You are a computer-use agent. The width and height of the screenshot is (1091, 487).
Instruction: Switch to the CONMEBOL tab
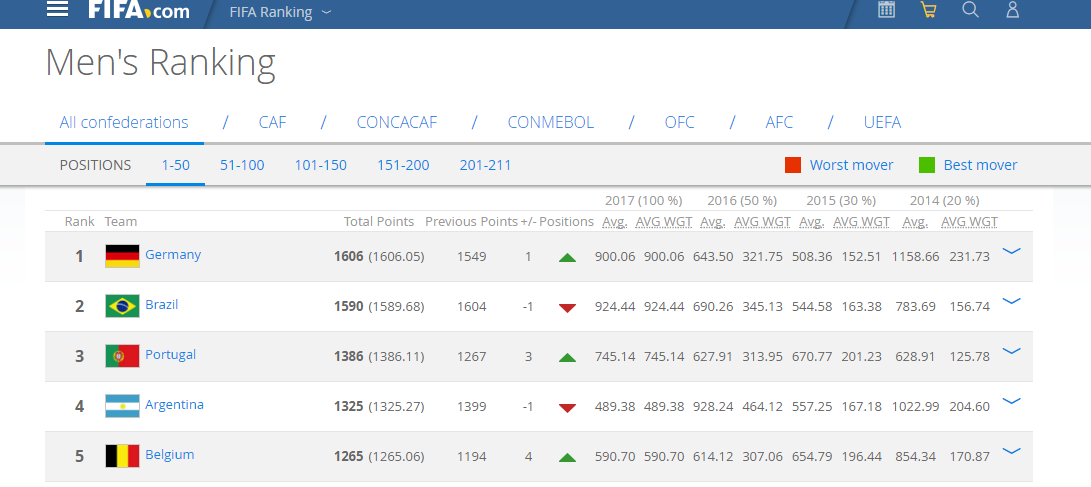pyautogui.click(x=550, y=122)
